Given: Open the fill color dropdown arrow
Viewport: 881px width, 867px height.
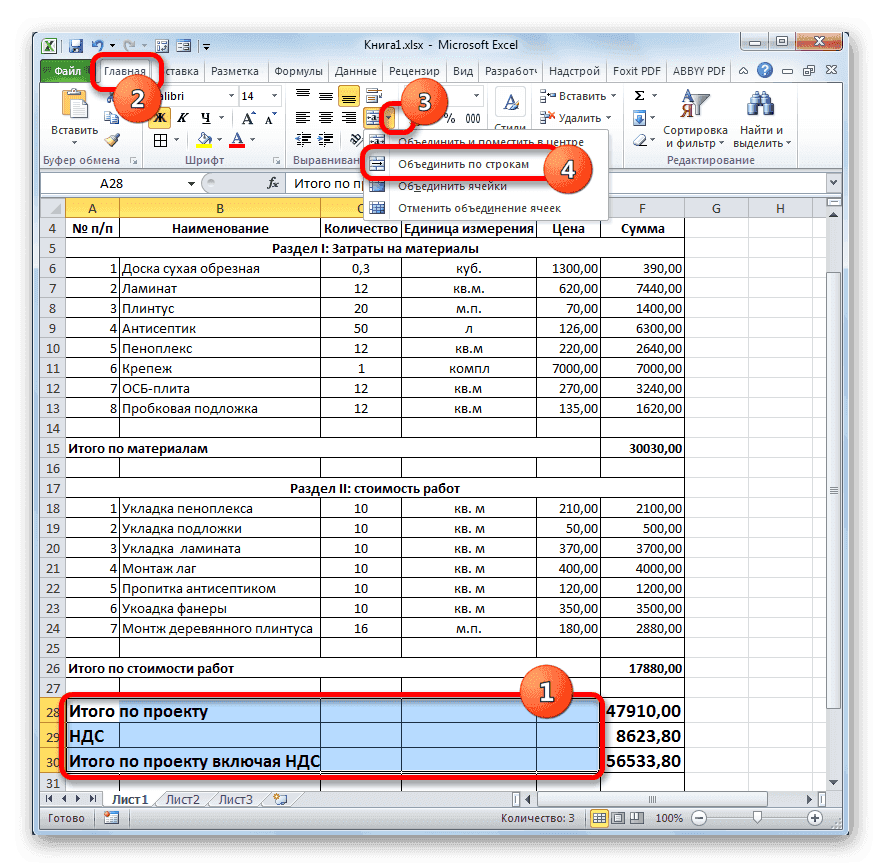Looking at the screenshot, I should point(218,138).
